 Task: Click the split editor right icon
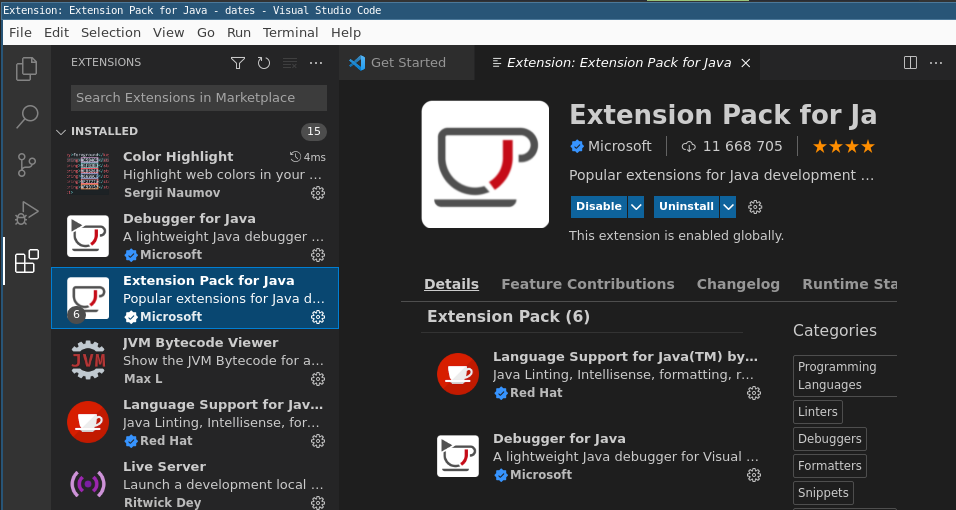pos(910,63)
